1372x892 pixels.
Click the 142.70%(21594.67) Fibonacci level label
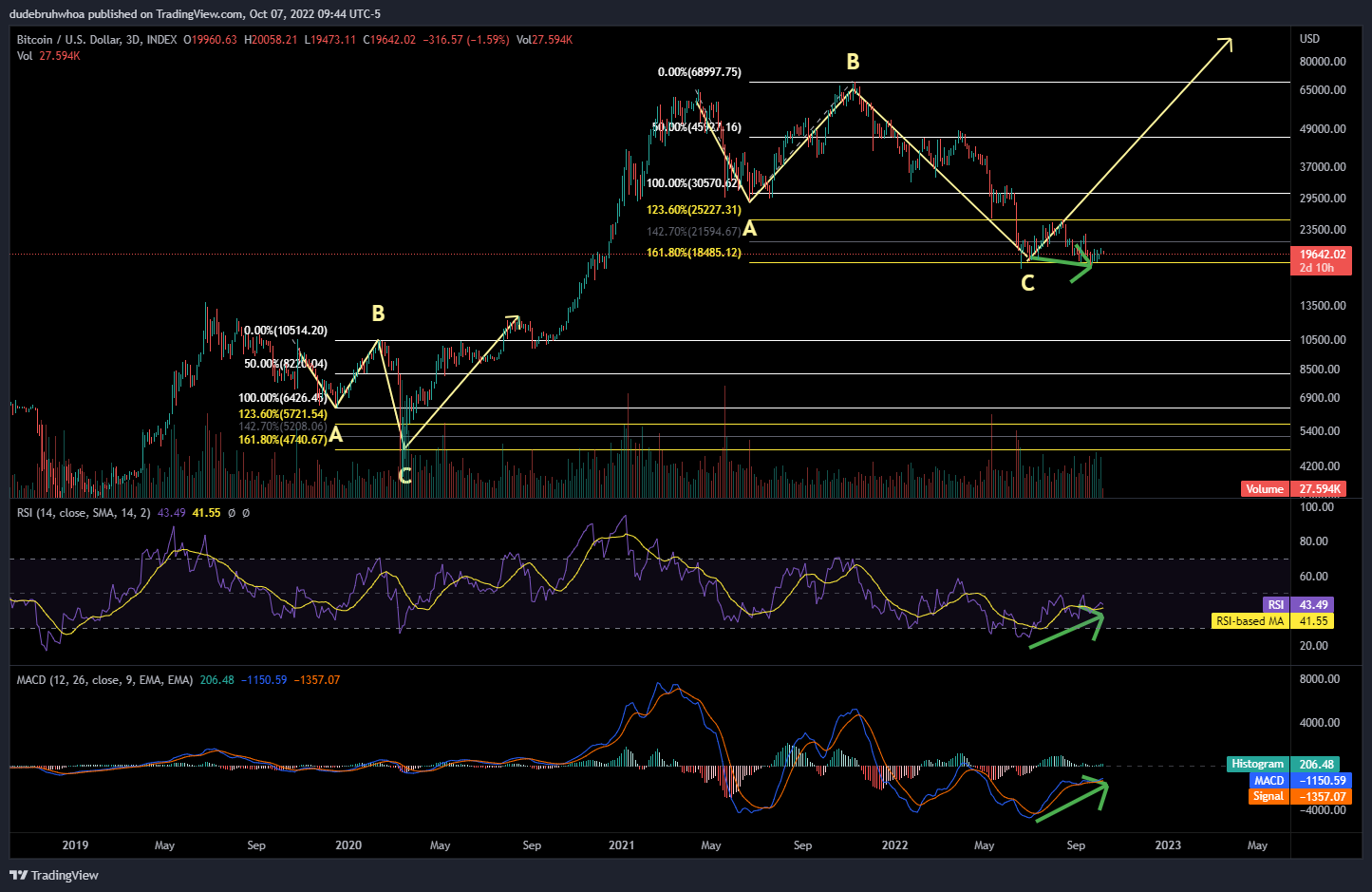694,232
